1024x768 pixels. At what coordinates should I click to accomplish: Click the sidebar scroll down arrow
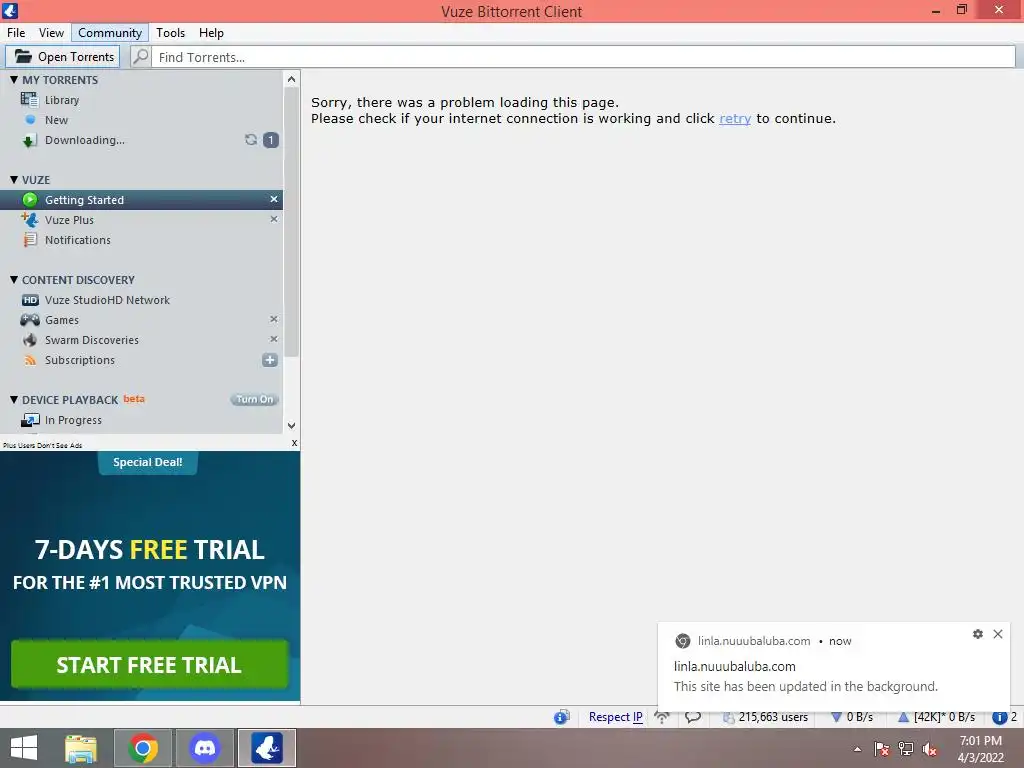[x=291, y=425]
